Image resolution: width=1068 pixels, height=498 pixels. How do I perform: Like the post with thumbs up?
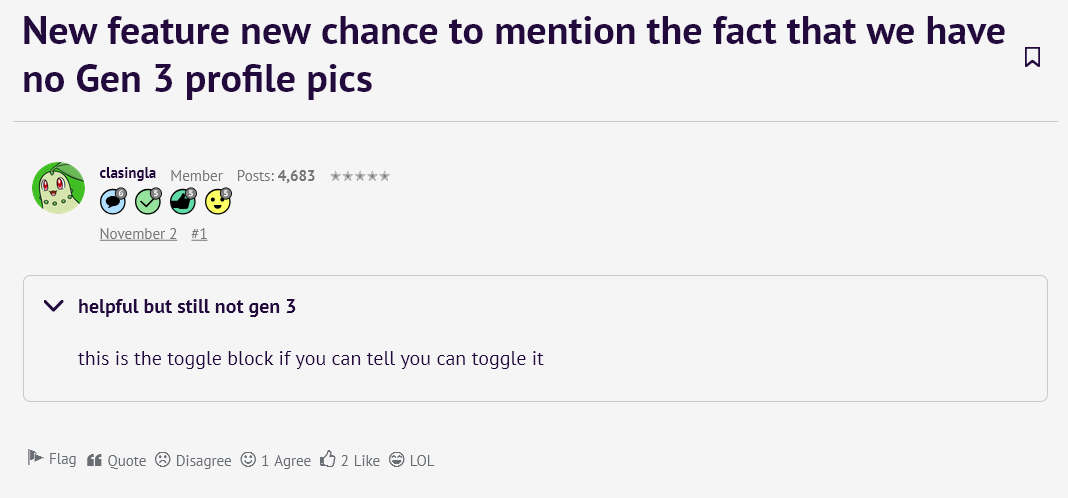point(350,460)
